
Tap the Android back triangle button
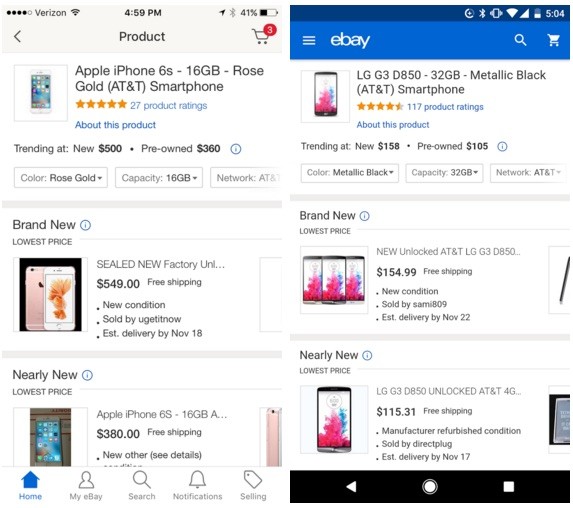click(351, 486)
